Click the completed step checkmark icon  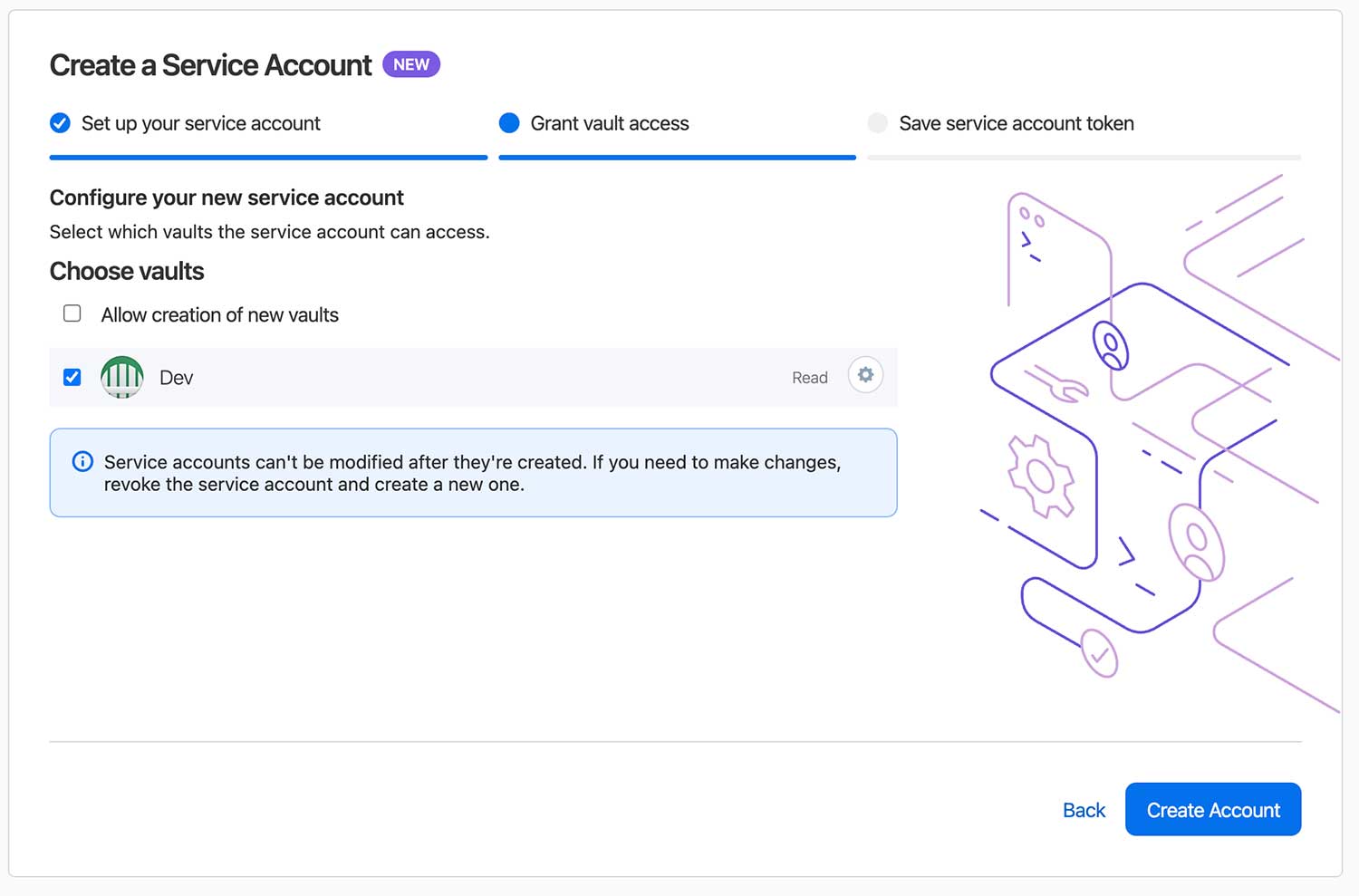(x=60, y=123)
